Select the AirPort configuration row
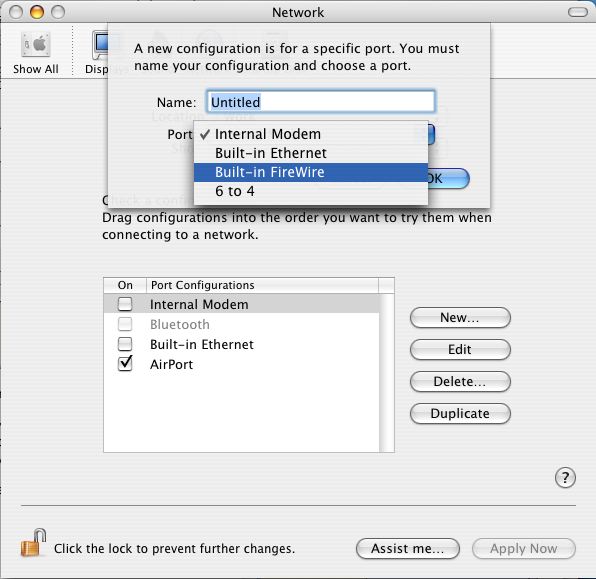 point(241,364)
